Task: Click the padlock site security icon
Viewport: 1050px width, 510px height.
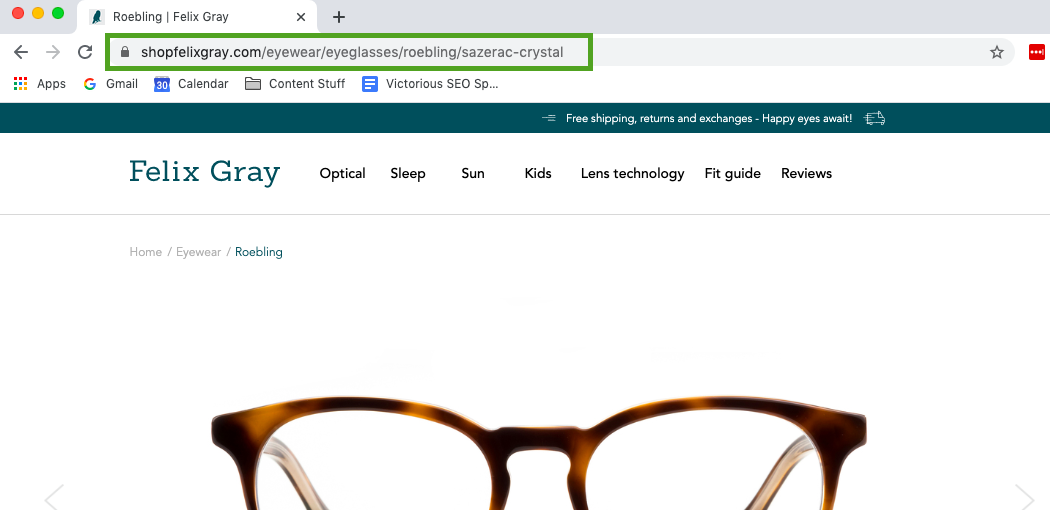Action: pyautogui.click(x=125, y=52)
